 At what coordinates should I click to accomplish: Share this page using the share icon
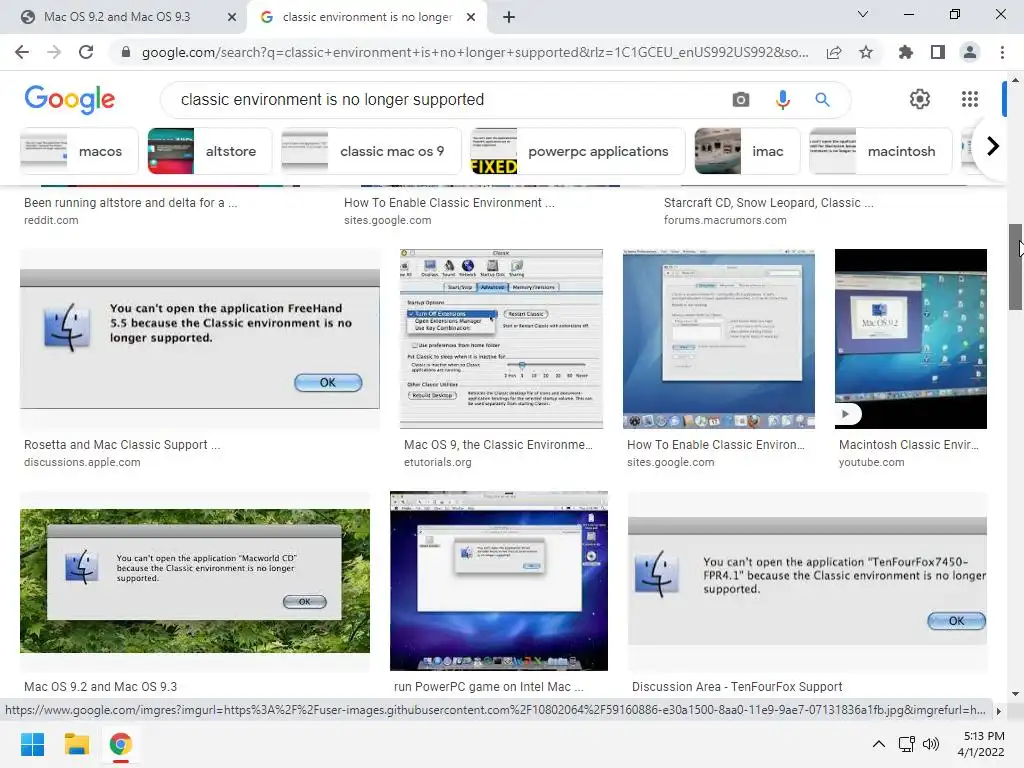click(834, 52)
